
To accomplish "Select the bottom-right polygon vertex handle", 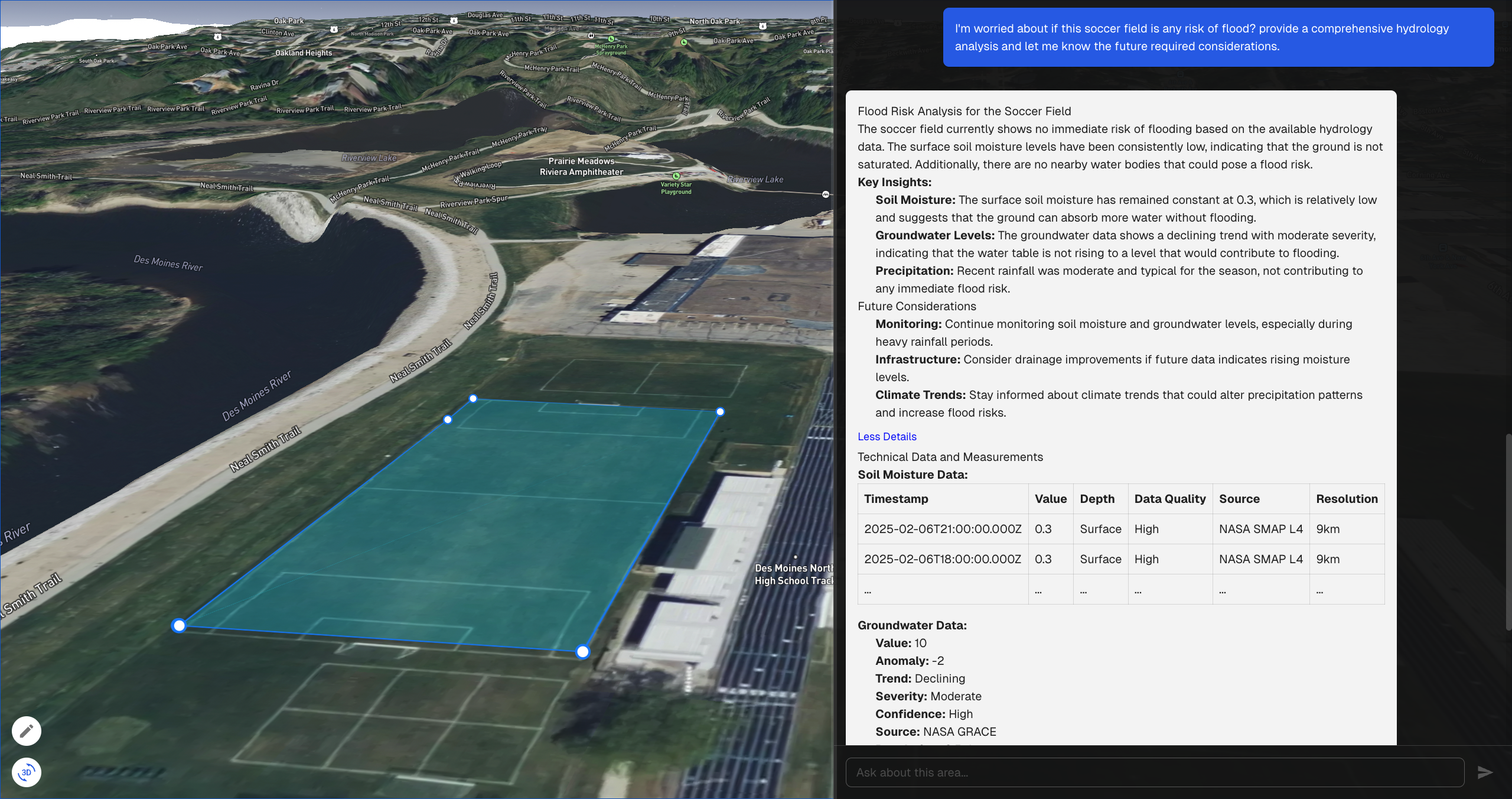I will tap(583, 651).
